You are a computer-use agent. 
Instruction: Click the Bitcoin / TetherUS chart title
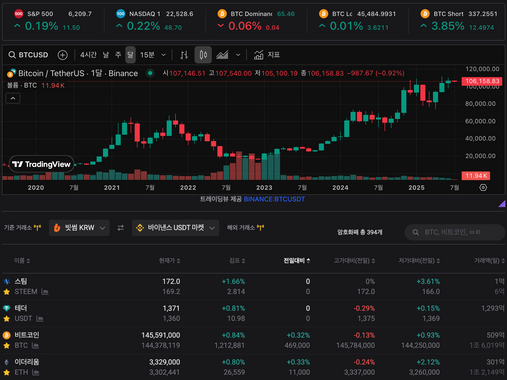click(78, 73)
